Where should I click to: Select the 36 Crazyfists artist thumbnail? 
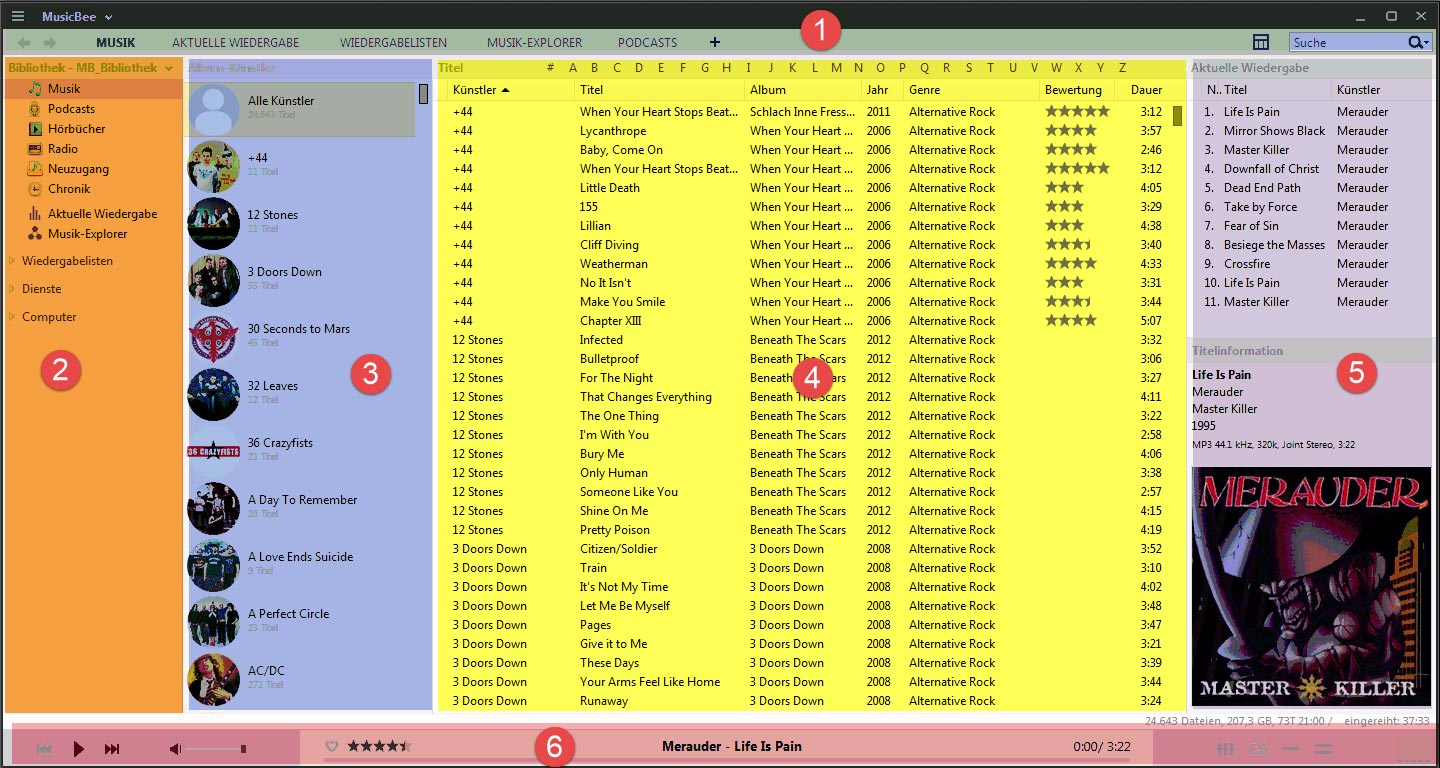tap(213, 452)
